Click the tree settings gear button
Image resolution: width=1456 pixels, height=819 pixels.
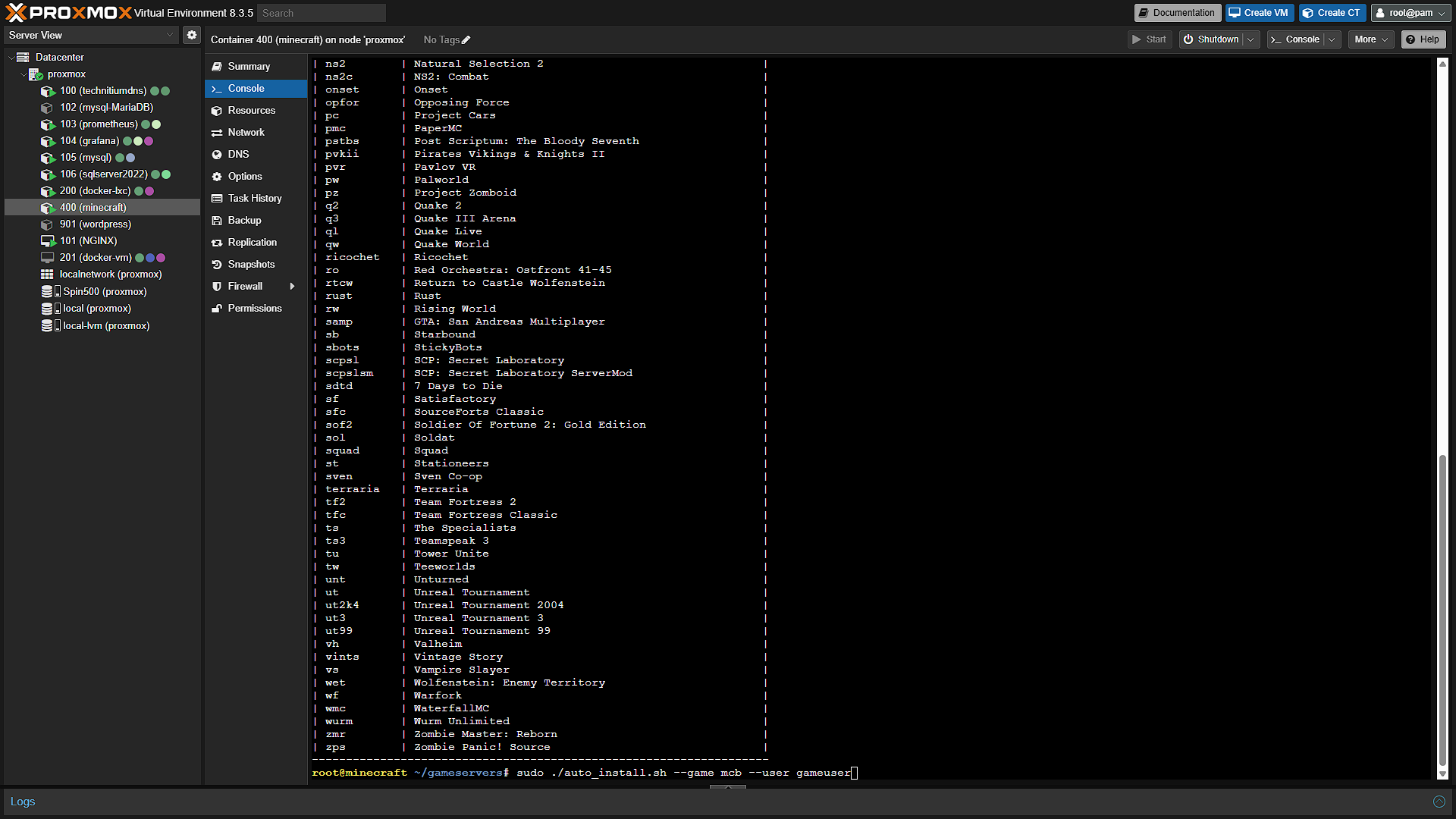pos(192,36)
